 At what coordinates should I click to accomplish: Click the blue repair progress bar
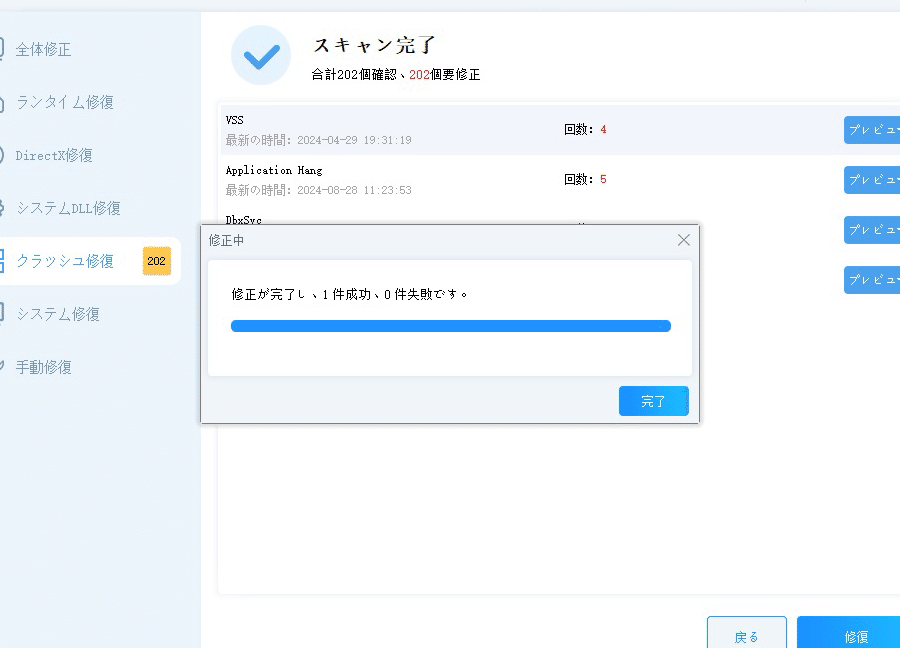(450, 326)
